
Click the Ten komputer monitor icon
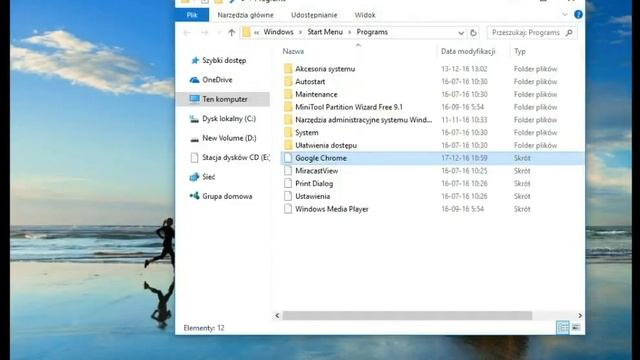[194, 99]
